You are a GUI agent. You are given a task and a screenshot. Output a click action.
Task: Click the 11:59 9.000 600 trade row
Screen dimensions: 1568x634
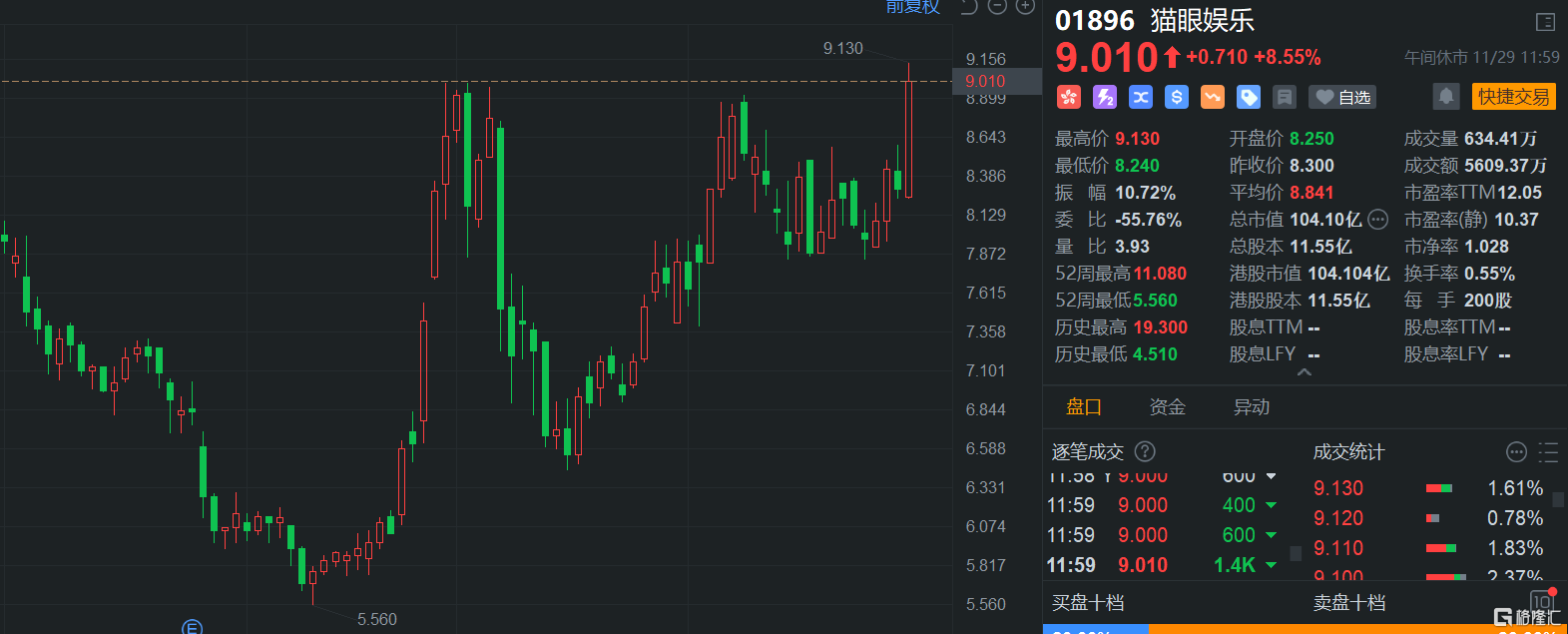click(1163, 535)
